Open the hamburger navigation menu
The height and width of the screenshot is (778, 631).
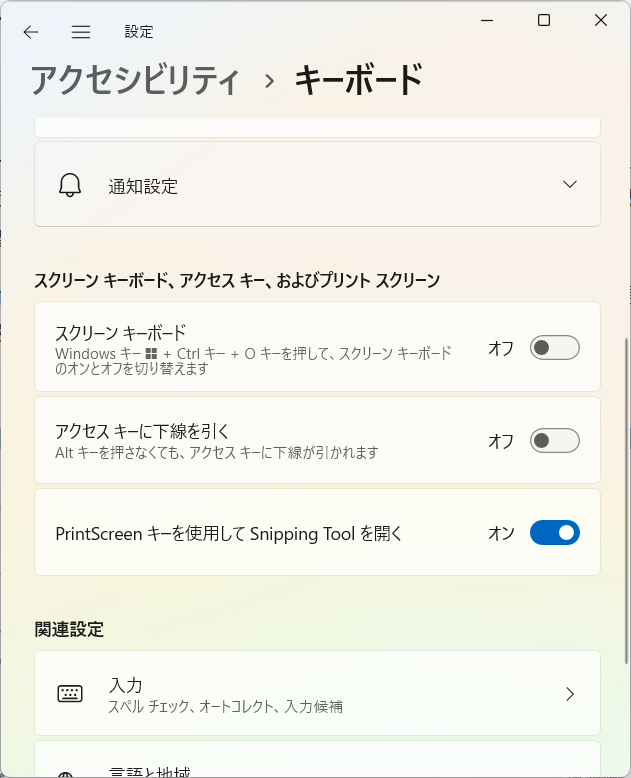coord(81,32)
